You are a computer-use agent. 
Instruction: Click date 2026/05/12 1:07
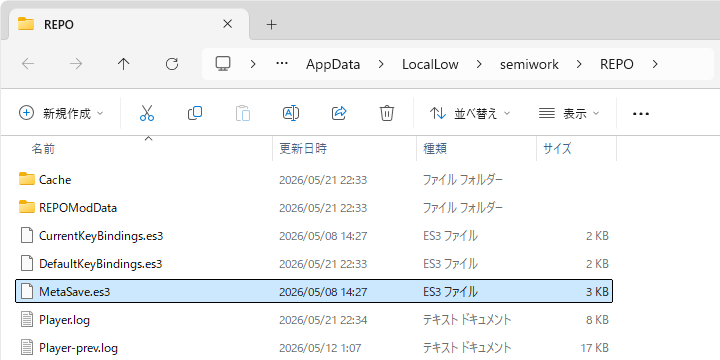pos(320,348)
